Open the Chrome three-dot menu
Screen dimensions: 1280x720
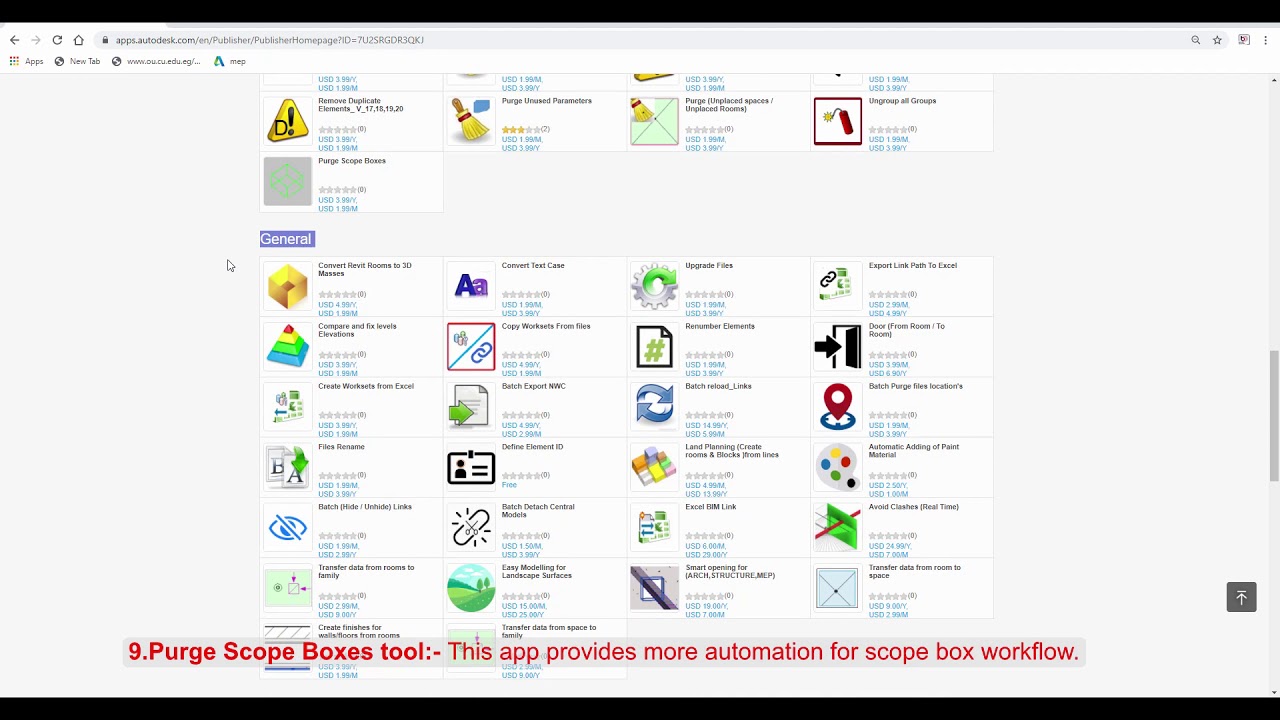1266,40
